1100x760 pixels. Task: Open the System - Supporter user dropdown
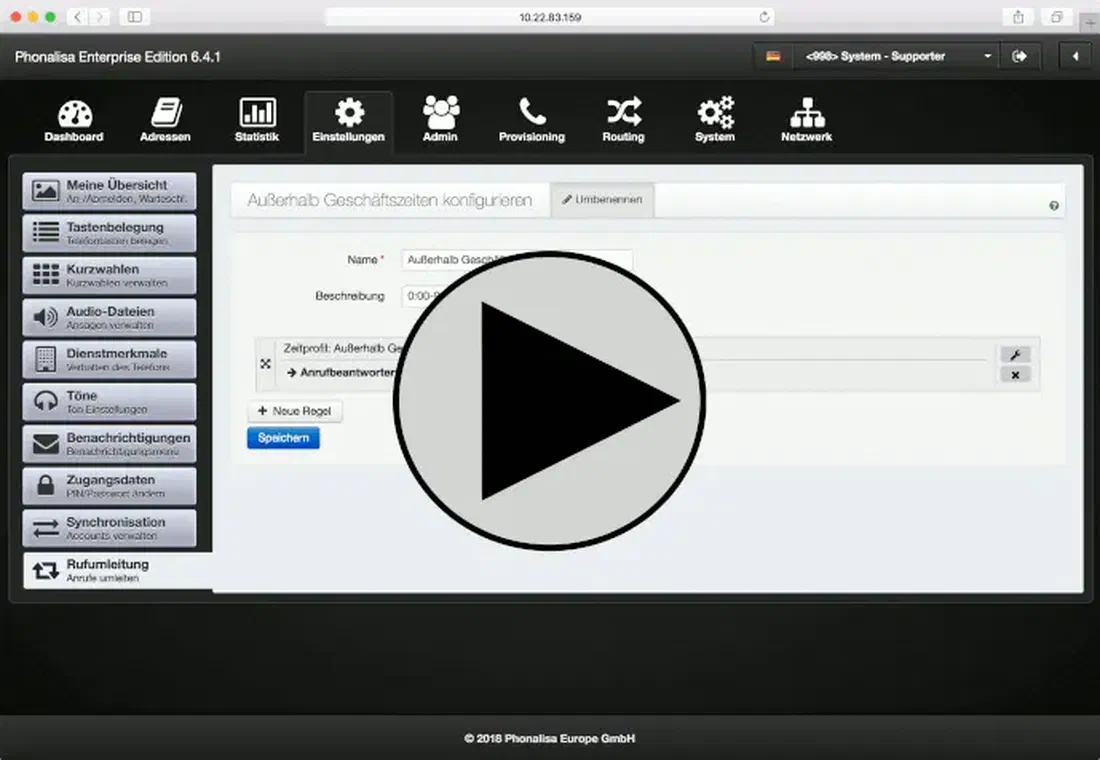(897, 56)
